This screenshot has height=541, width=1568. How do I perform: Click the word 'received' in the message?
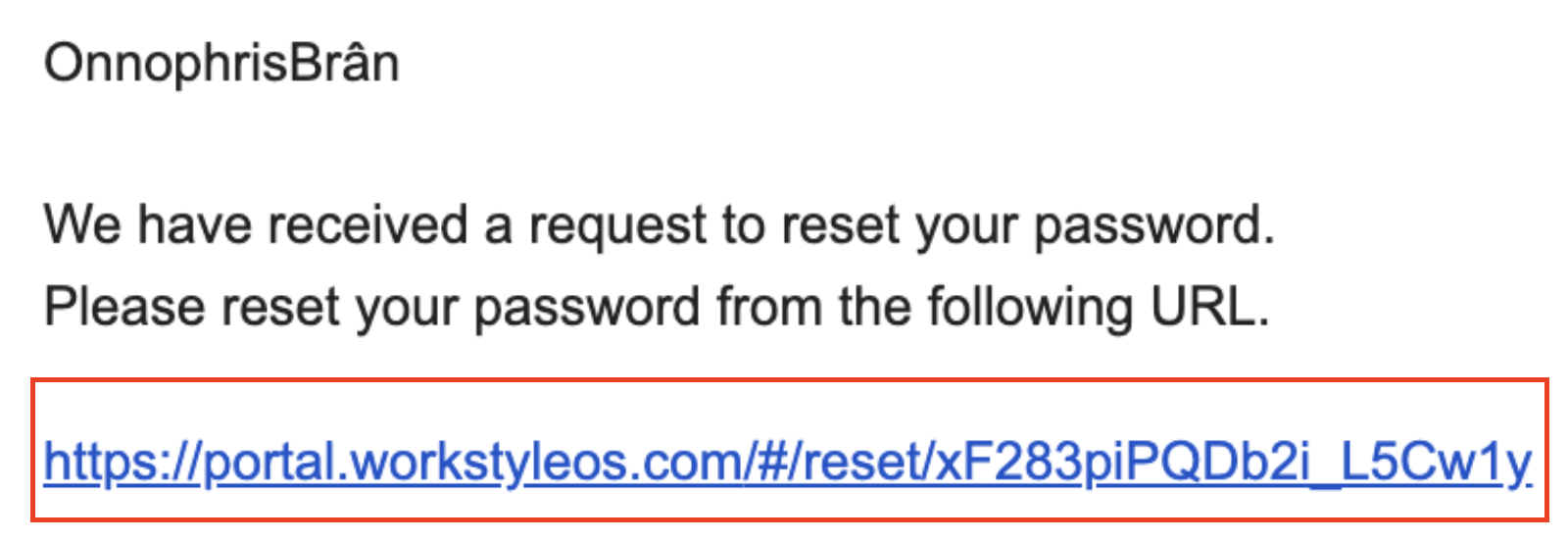point(367,225)
